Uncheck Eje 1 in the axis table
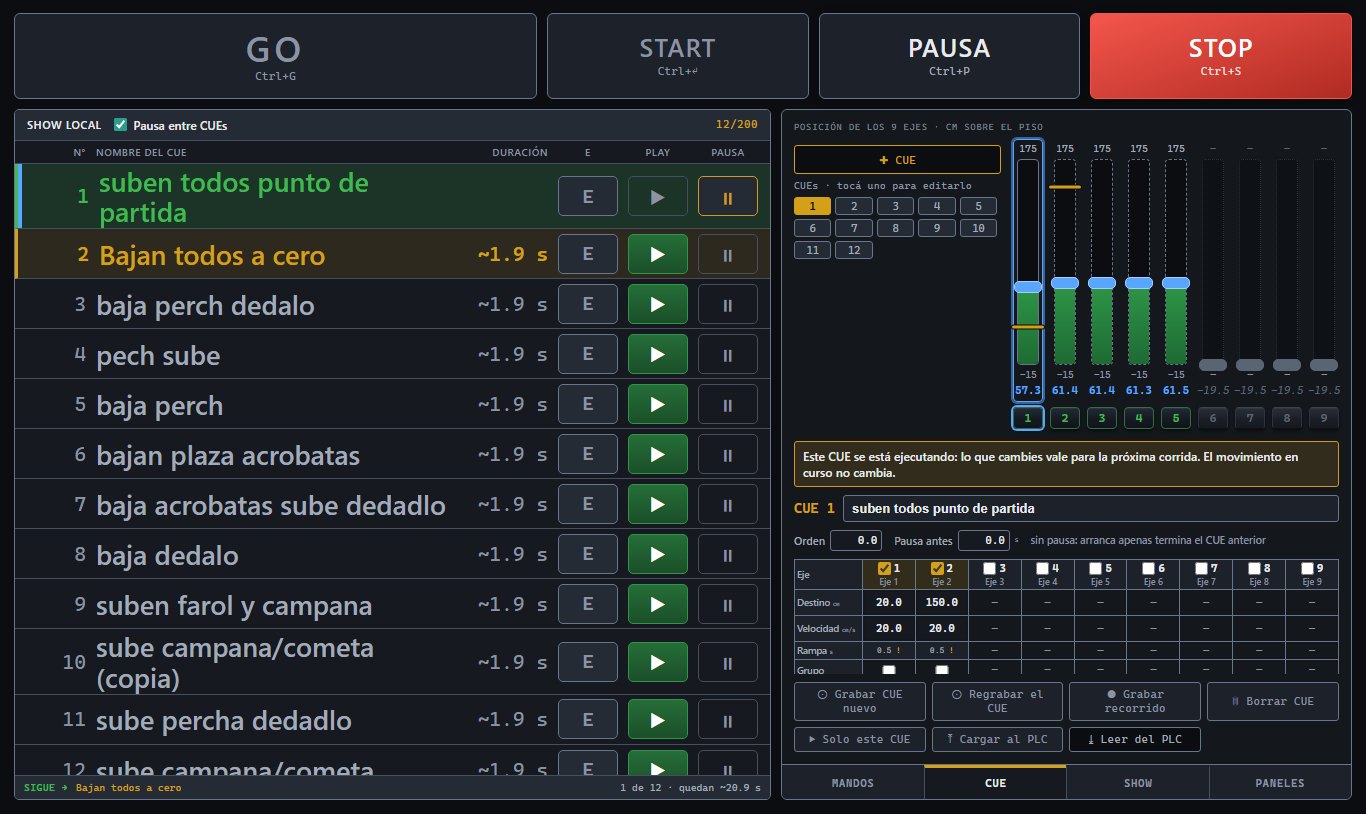This screenshot has width=1366, height=814. pyautogui.click(x=884, y=568)
